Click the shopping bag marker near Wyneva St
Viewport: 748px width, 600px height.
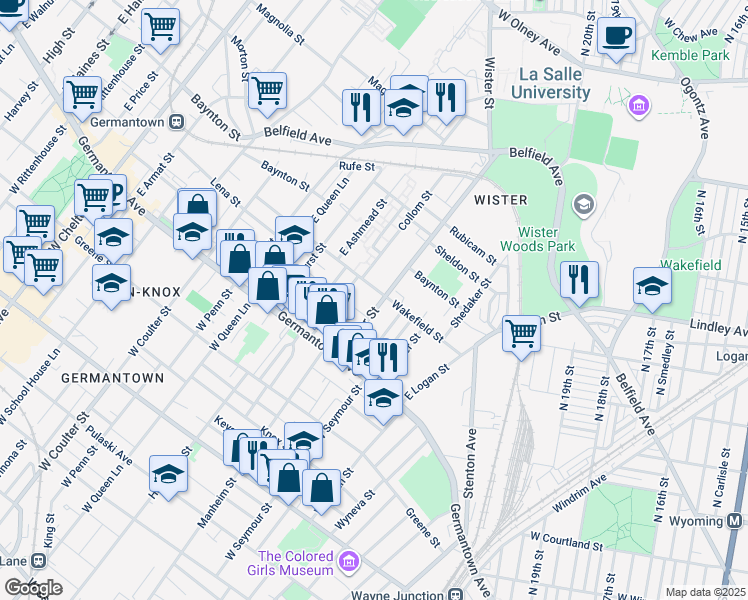[321, 490]
